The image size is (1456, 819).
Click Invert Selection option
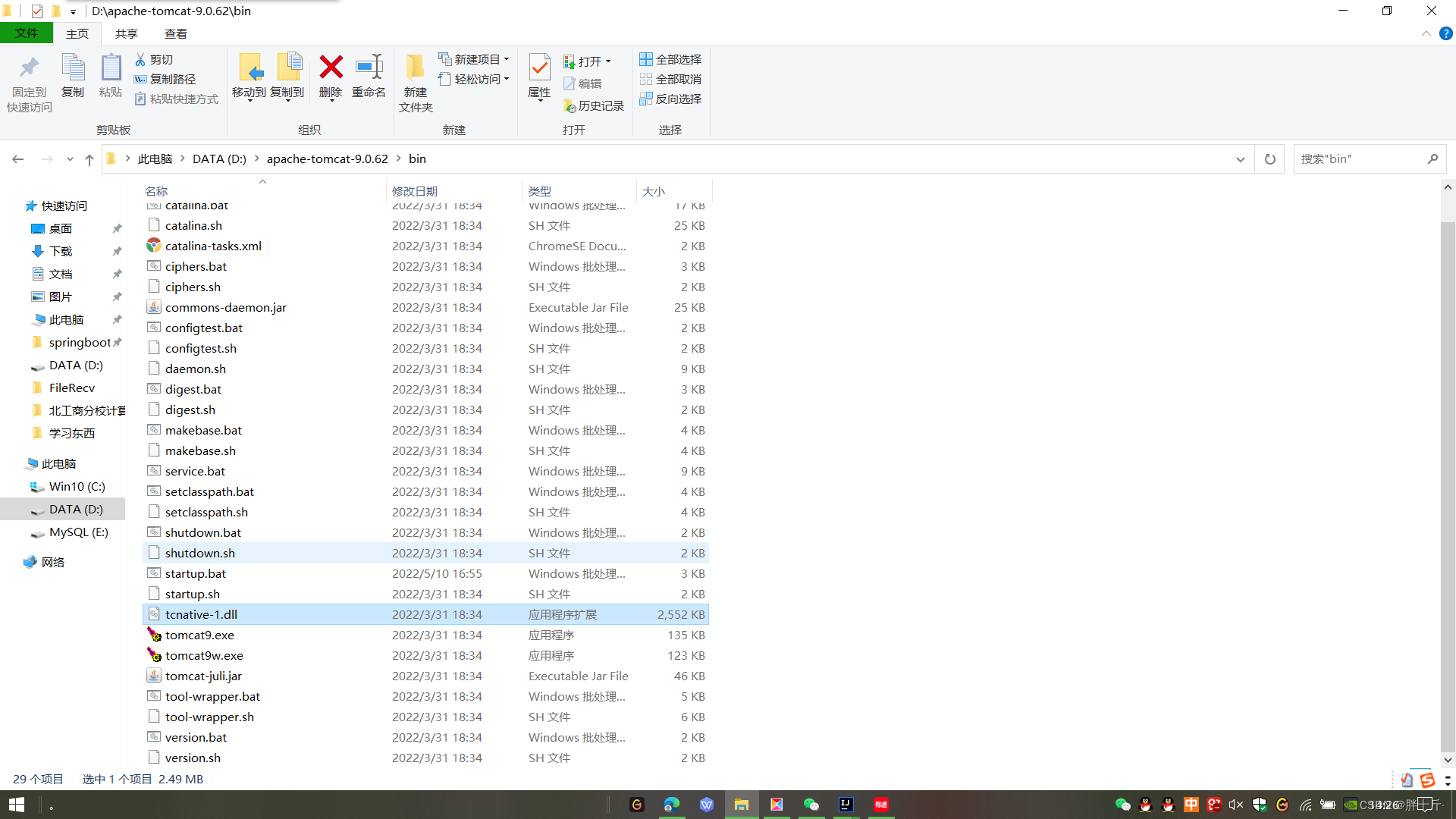[x=670, y=99]
